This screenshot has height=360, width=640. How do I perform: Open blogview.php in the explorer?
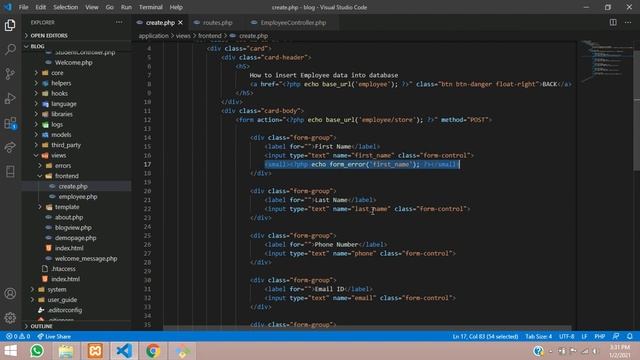point(73,228)
